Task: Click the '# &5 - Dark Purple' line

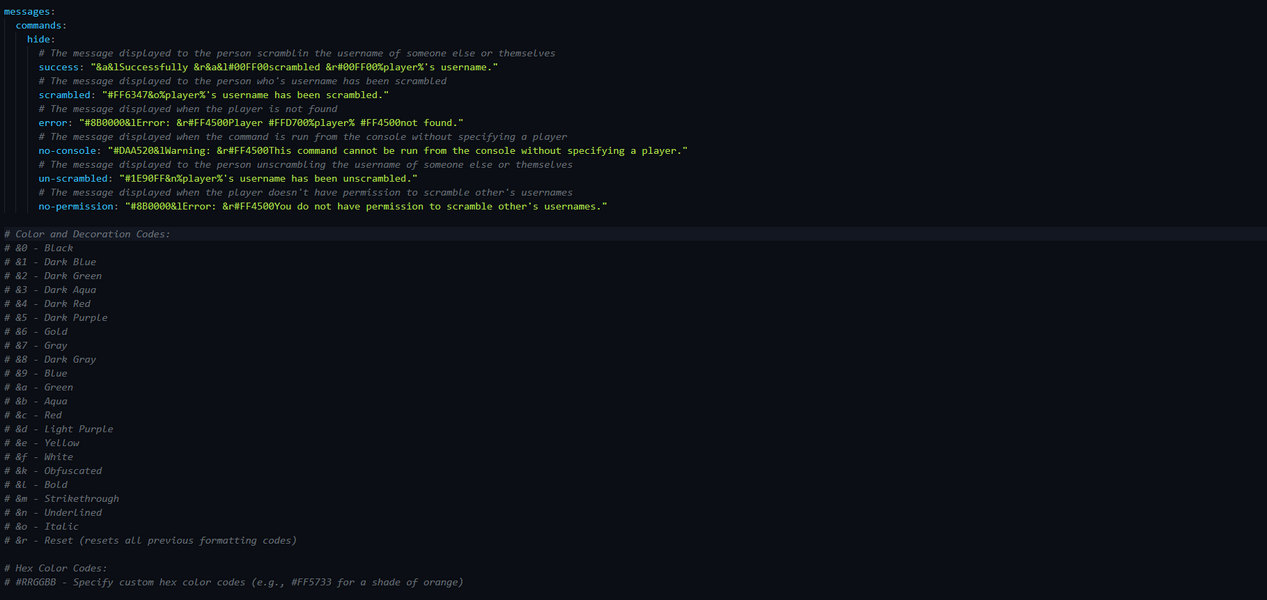Action: click(x=56, y=318)
